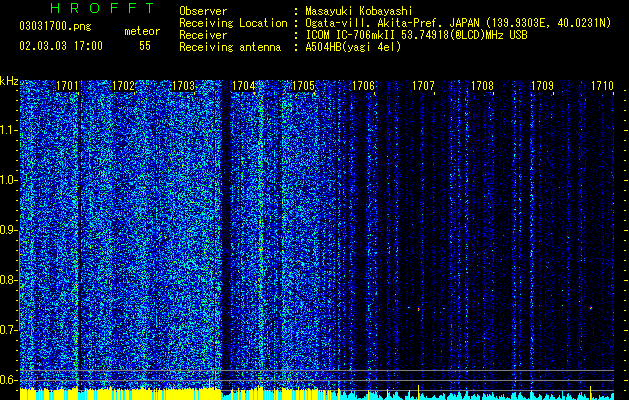Click the 0.9 kHz axis label
Viewport: 629px width, 400px height.
click(x=8, y=230)
